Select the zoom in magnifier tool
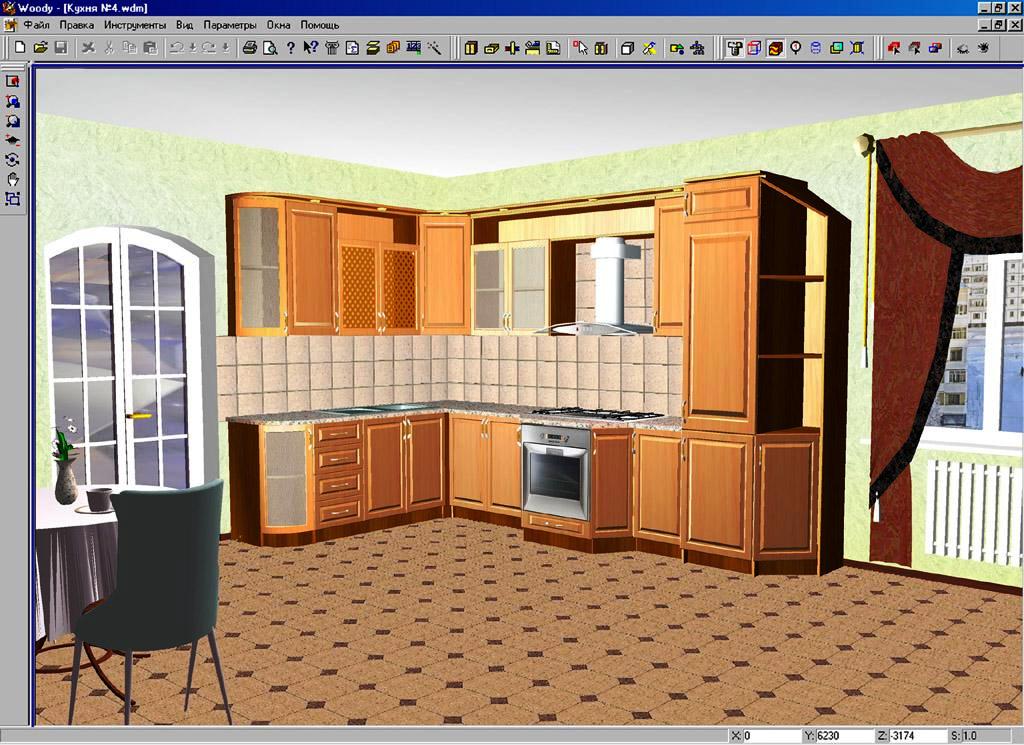The height and width of the screenshot is (745, 1024). (13, 101)
